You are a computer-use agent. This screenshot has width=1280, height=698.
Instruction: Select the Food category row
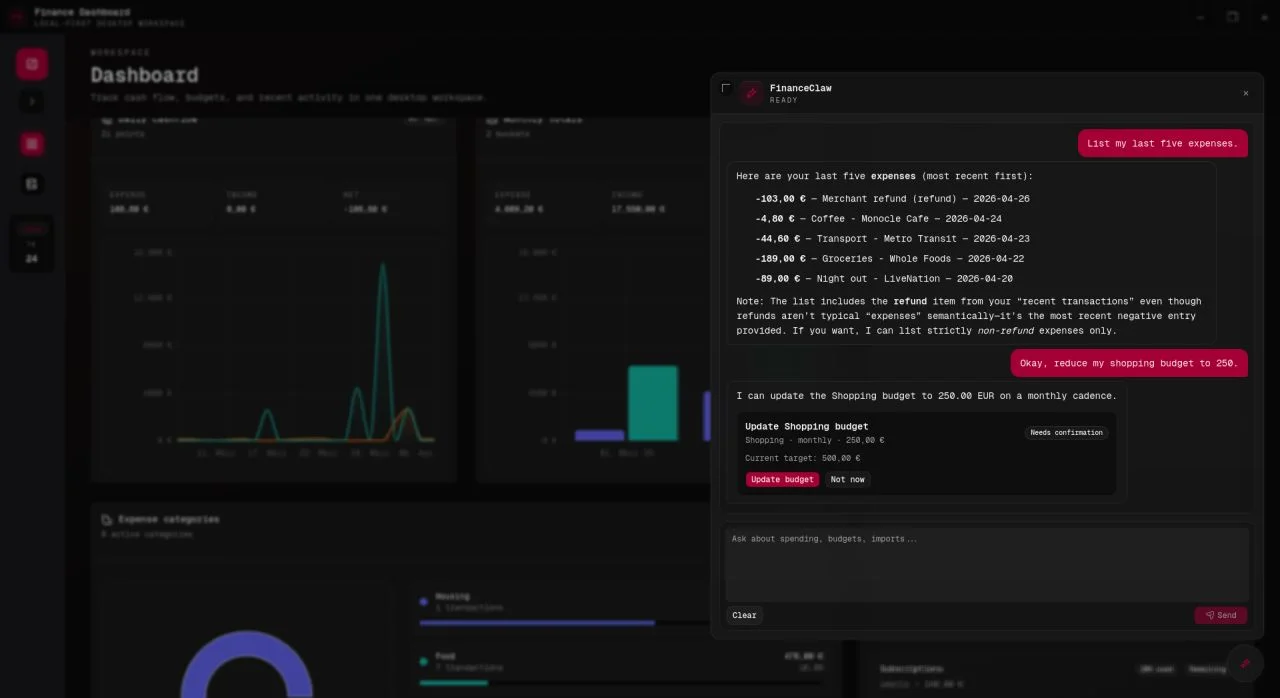point(620,670)
